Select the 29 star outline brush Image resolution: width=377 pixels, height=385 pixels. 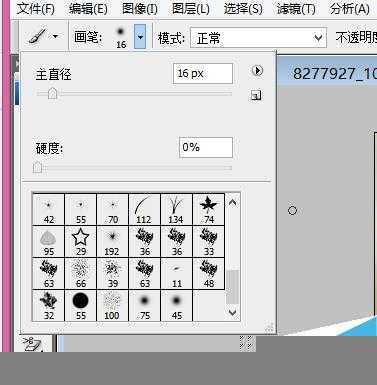click(x=81, y=241)
